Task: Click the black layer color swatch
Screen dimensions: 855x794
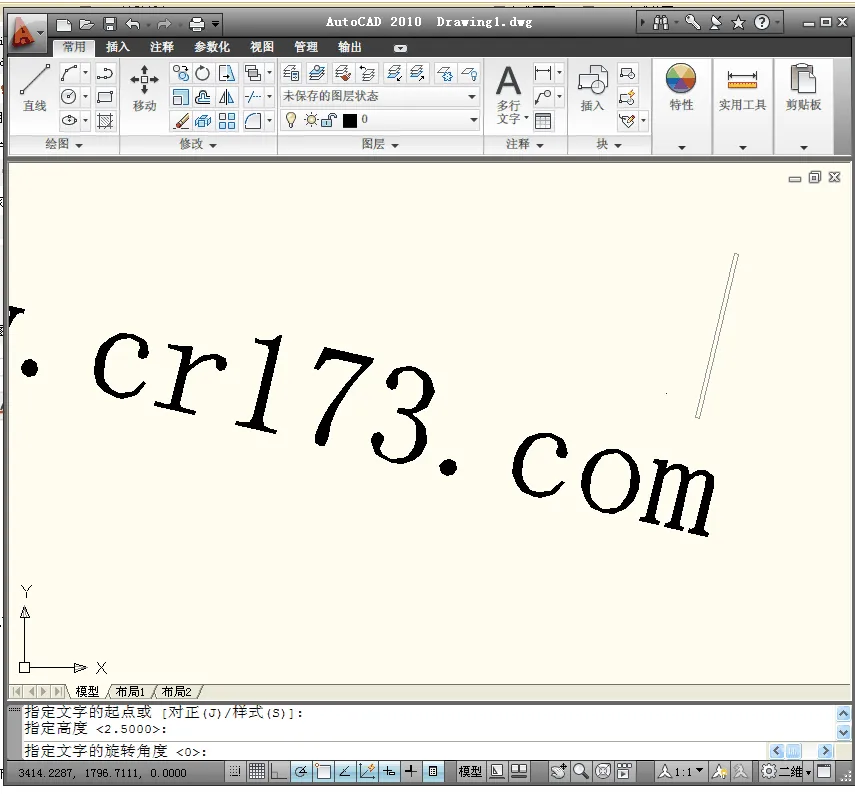Action: pyautogui.click(x=350, y=120)
